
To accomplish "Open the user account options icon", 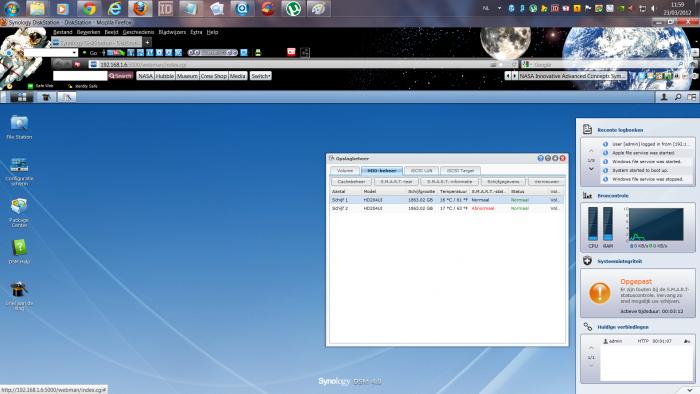I will (664, 97).
